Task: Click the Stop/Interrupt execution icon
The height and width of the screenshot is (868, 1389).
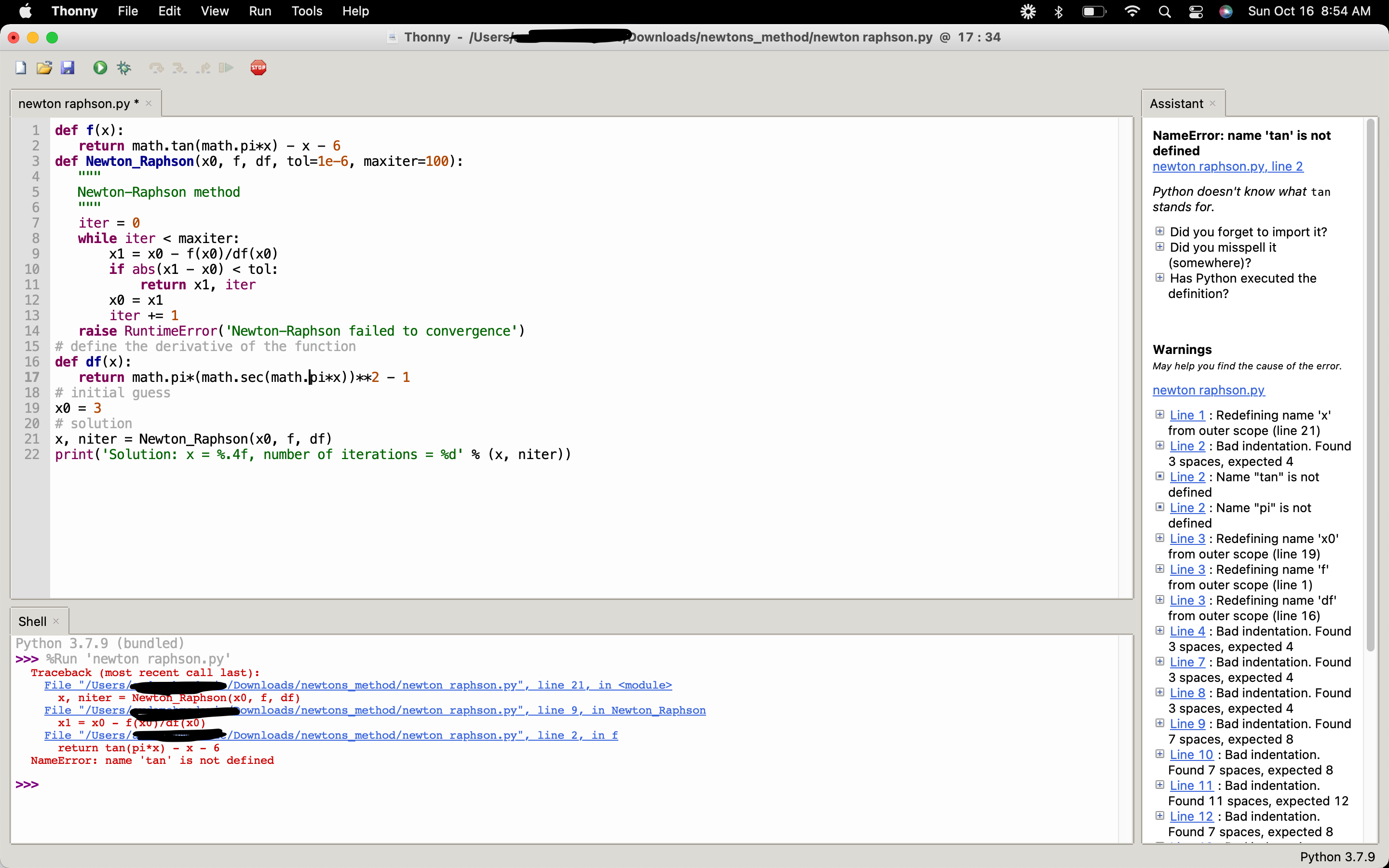Action: [258, 67]
